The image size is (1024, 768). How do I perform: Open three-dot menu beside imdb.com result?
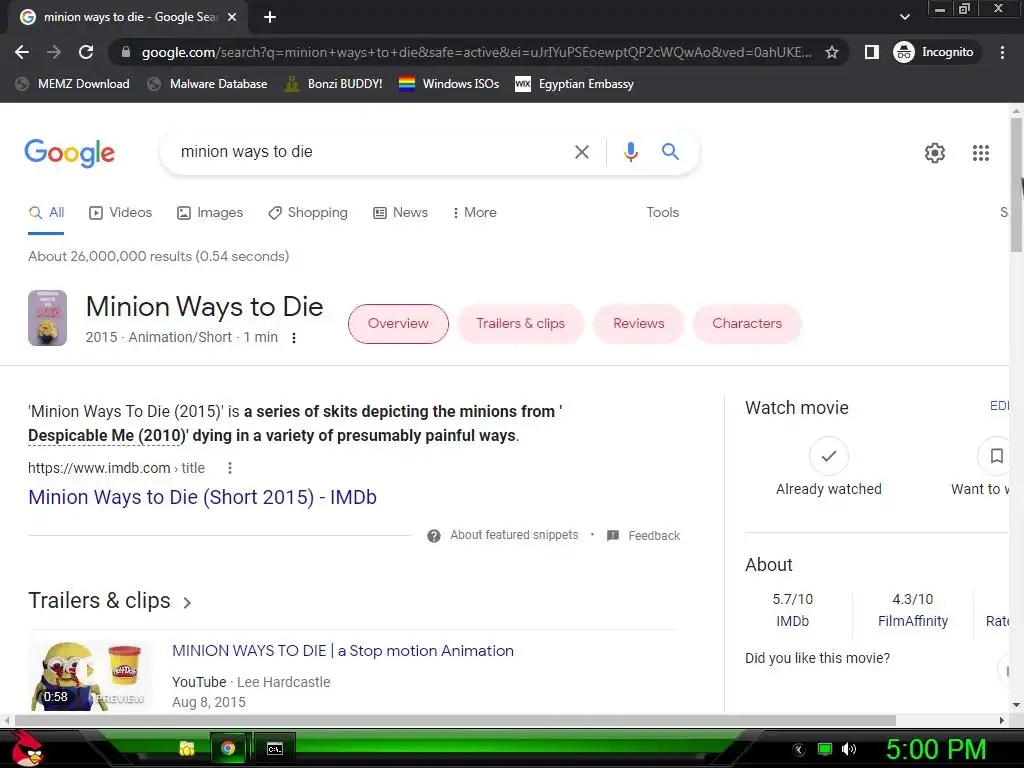point(230,468)
